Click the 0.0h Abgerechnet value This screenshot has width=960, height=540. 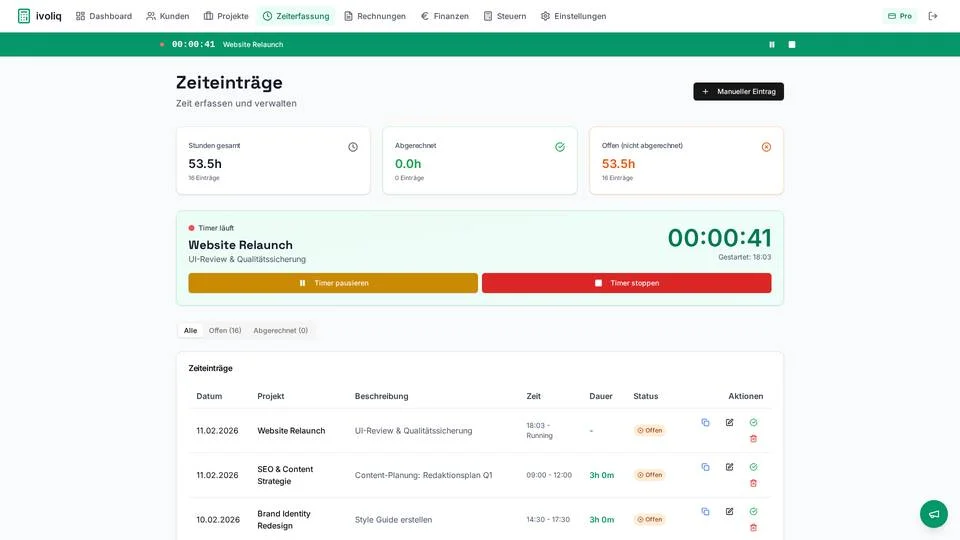coord(408,163)
